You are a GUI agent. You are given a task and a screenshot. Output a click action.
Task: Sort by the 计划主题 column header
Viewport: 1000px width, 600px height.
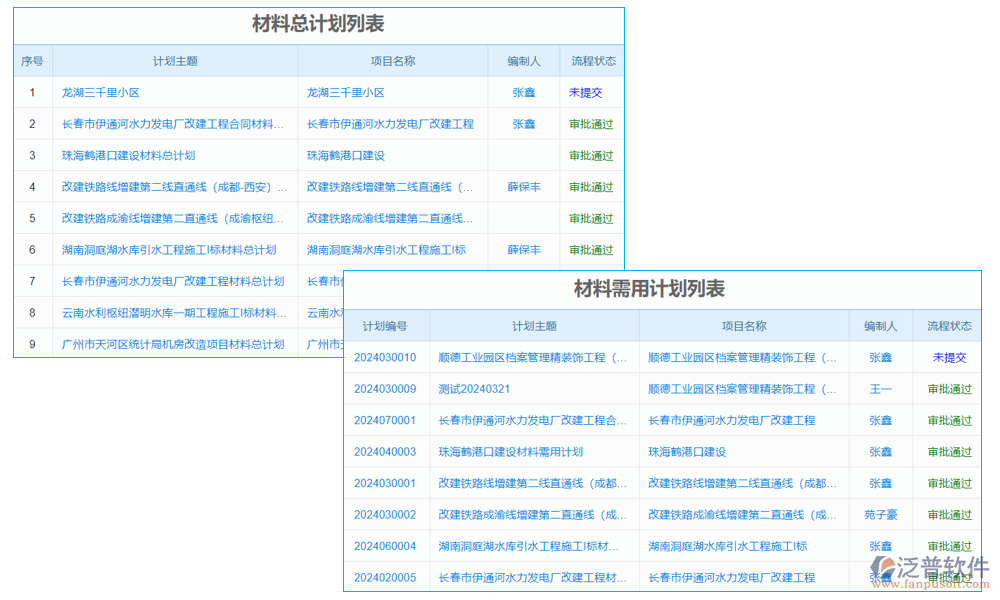click(174, 60)
